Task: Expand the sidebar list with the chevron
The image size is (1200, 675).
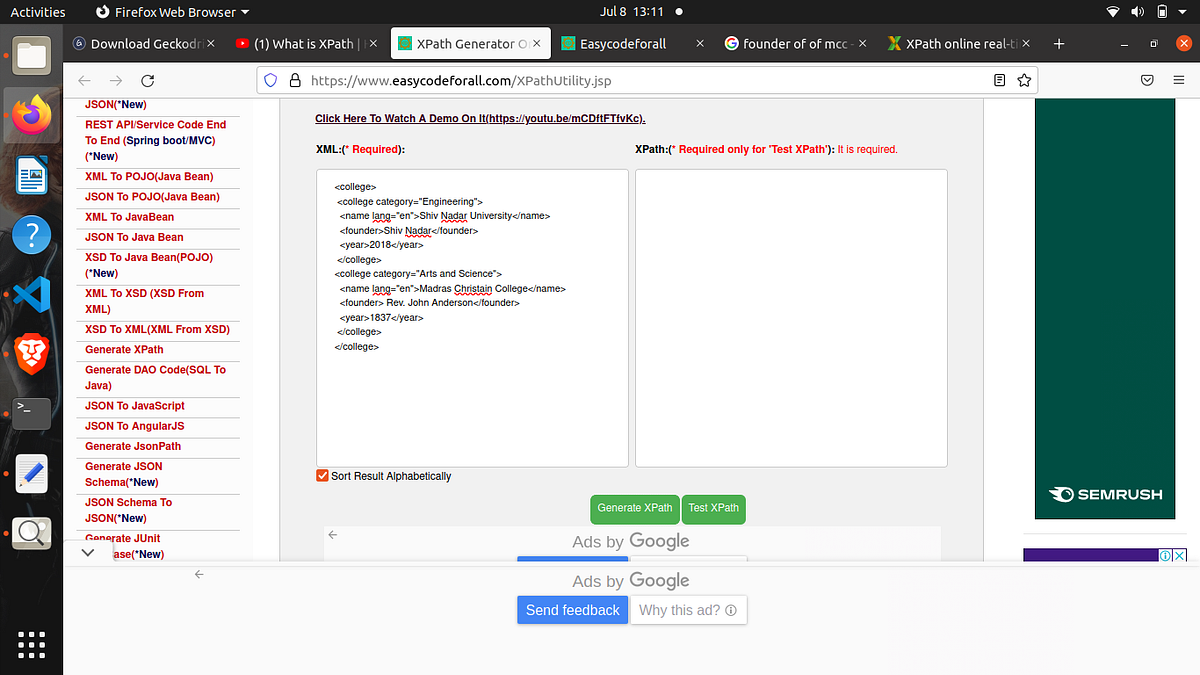Action: pyautogui.click(x=87, y=551)
